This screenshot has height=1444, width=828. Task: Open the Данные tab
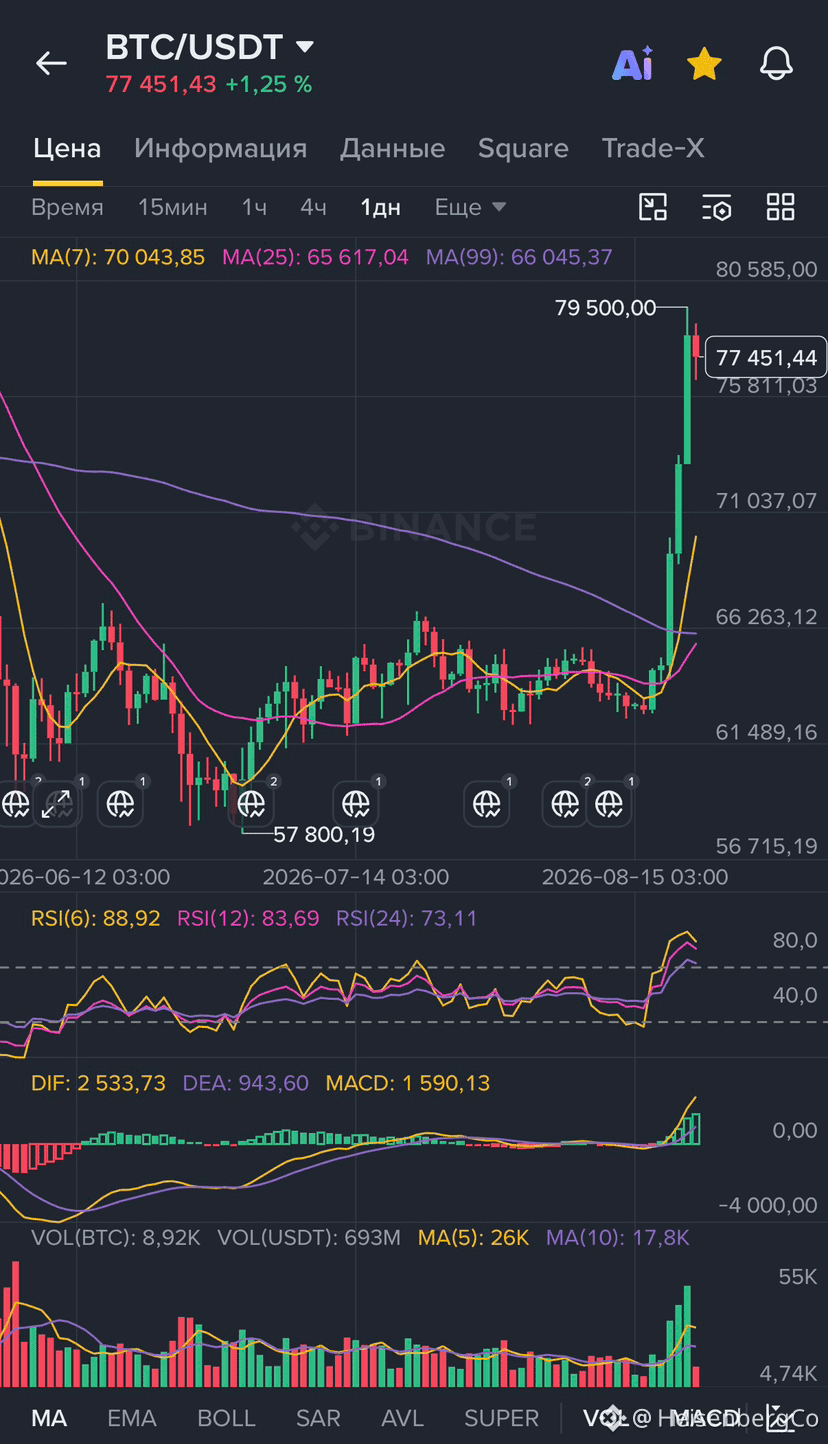[x=392, y=148]
